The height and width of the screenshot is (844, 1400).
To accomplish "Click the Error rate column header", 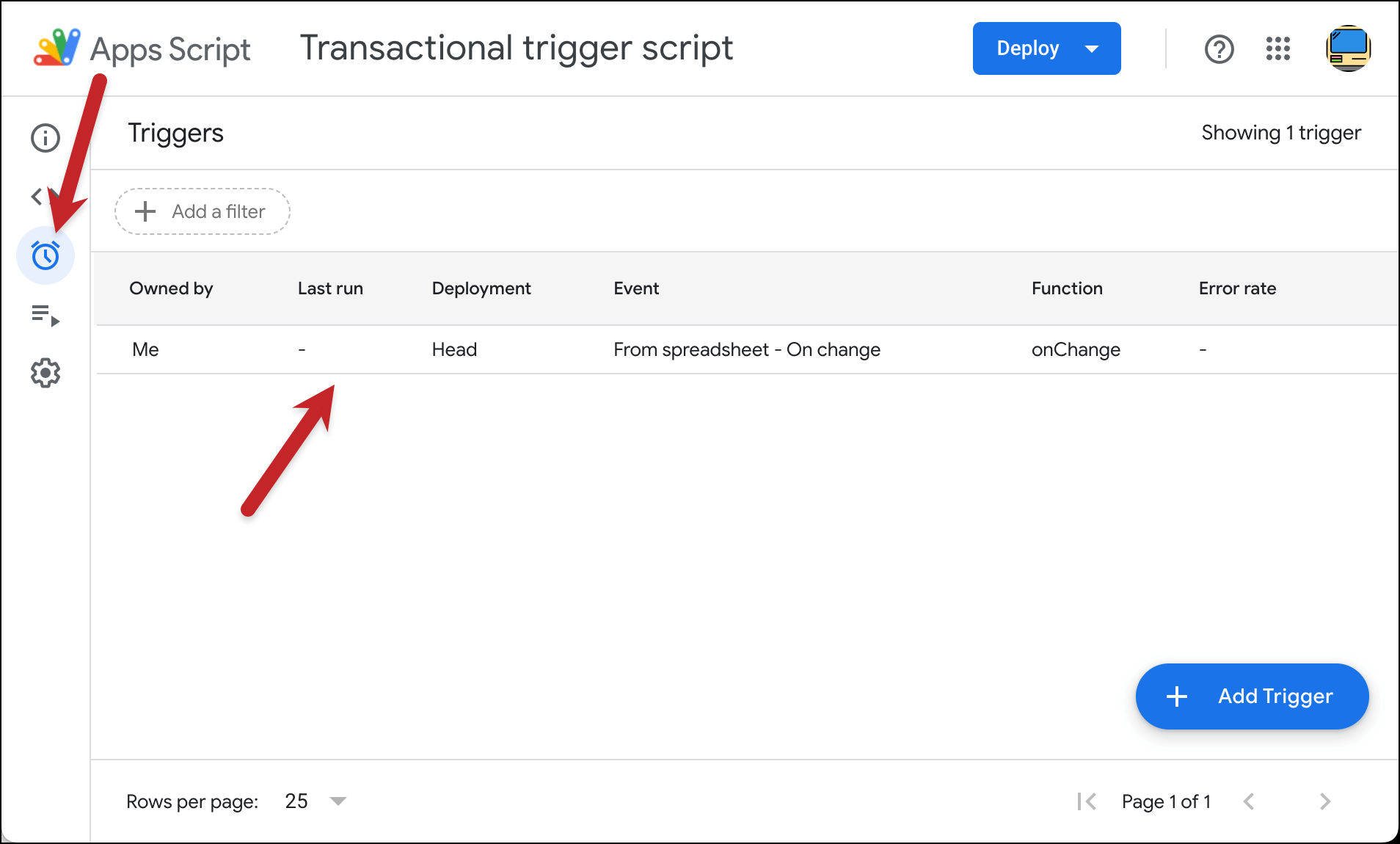I will click(1237, 288).
